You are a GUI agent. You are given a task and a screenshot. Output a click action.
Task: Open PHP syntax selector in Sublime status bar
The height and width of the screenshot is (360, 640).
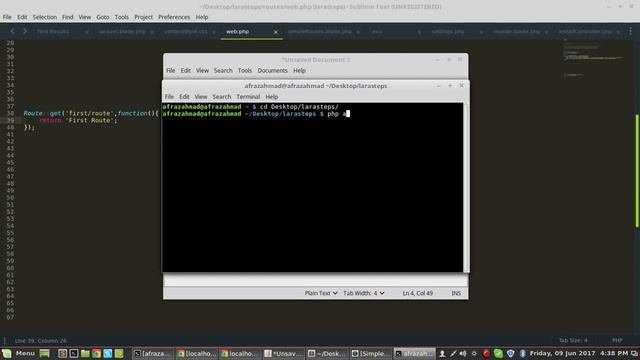tap(617, 340)
